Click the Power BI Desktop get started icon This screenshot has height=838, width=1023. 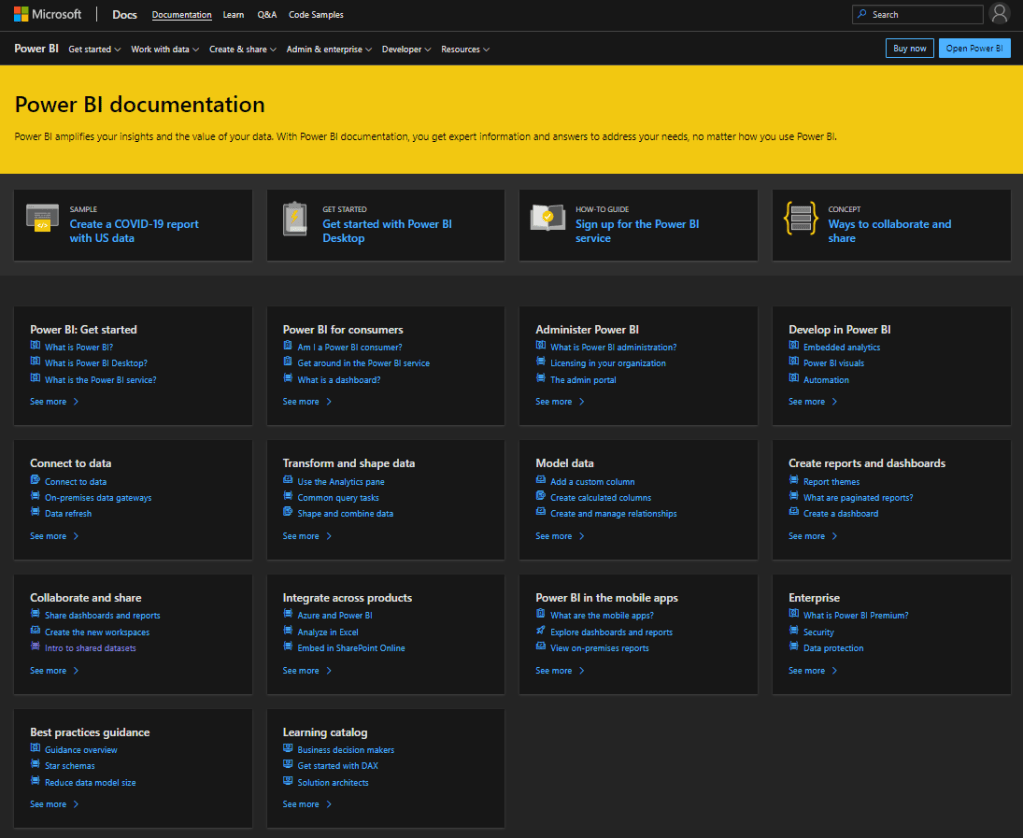(x=295, y=218)
